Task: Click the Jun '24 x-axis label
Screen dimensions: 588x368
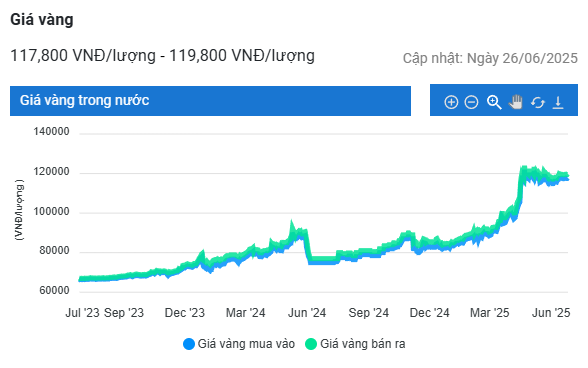Action: tap(307, 313)
